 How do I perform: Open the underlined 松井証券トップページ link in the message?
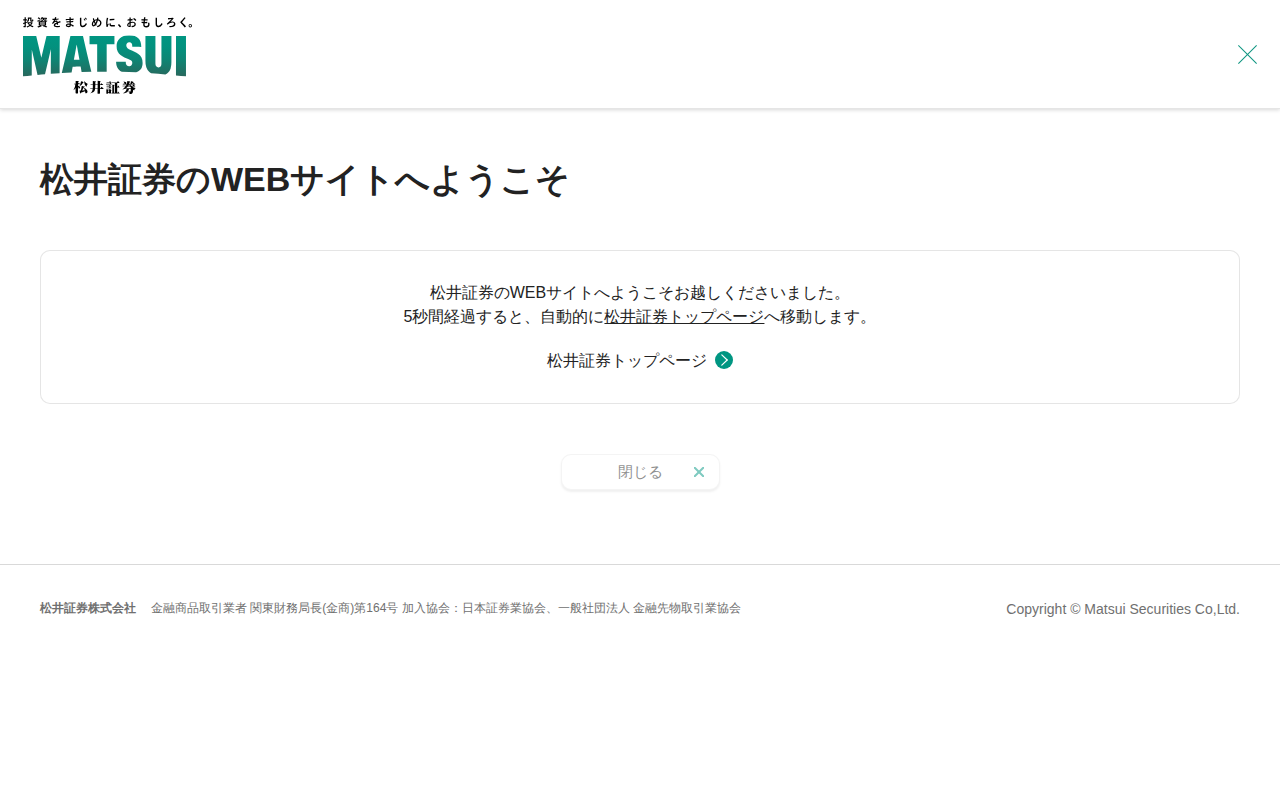684,317
